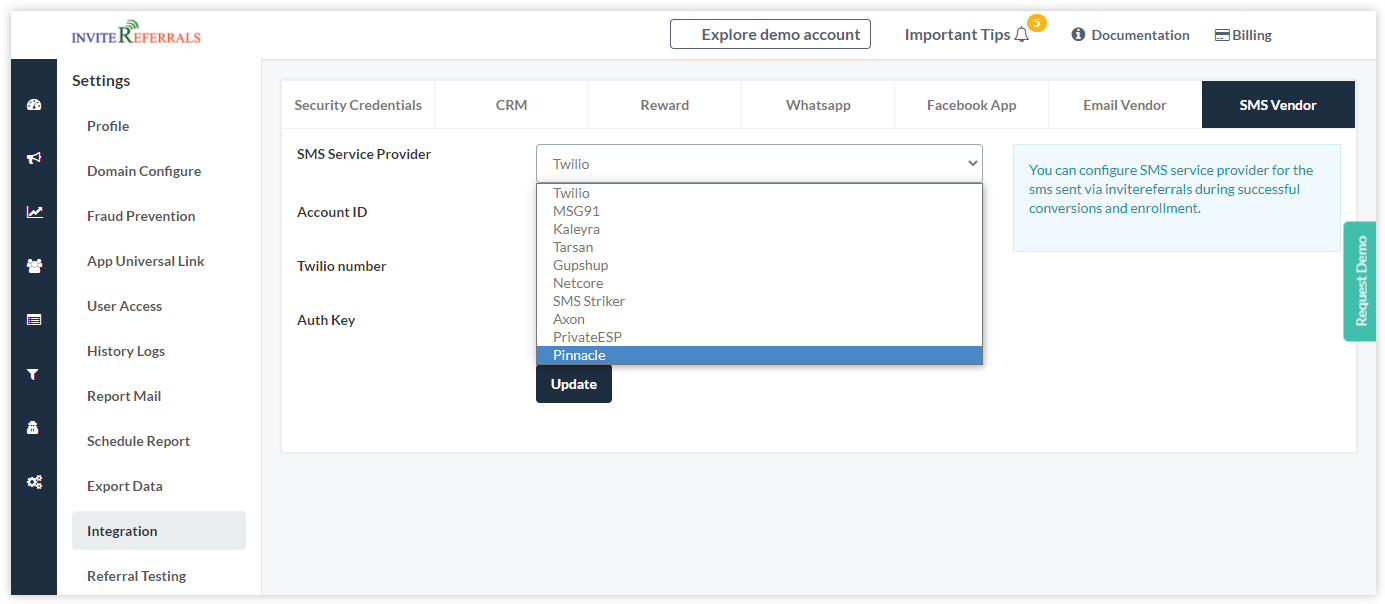
Task: Click the users group icon in sidebar
Action: (x=34, y=266)
